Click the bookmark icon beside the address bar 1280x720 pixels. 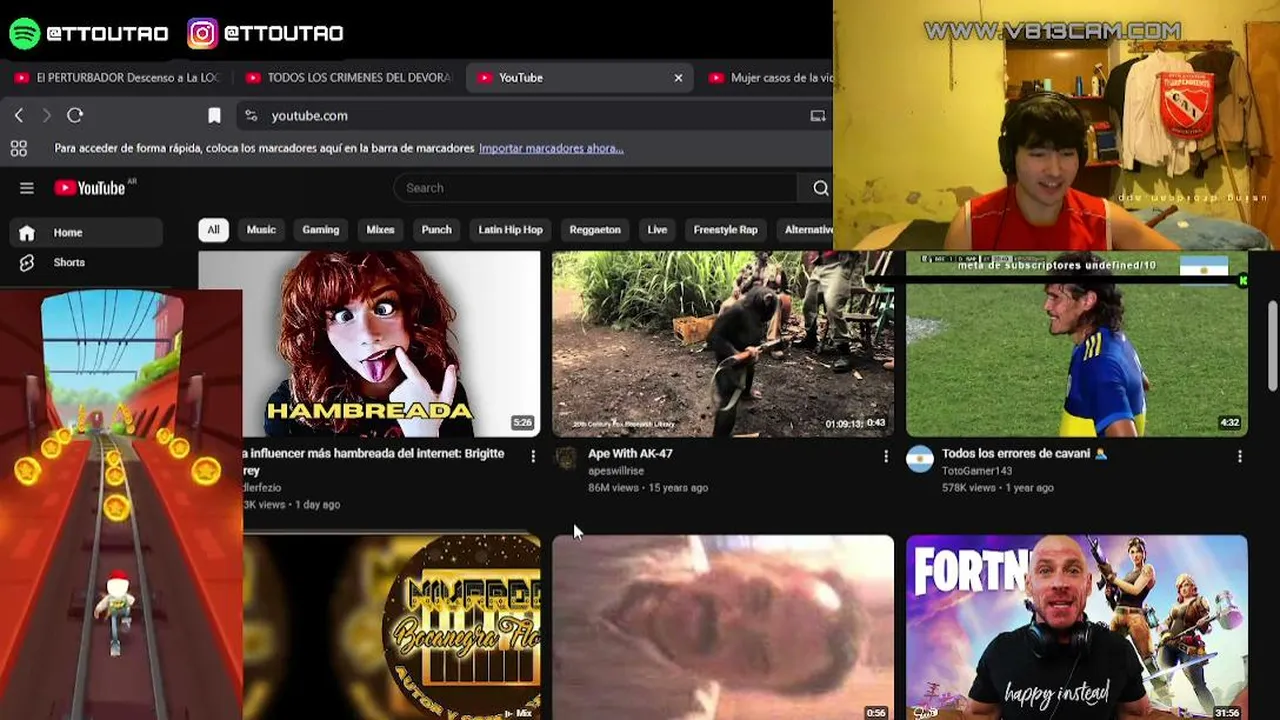coord(214,116)
